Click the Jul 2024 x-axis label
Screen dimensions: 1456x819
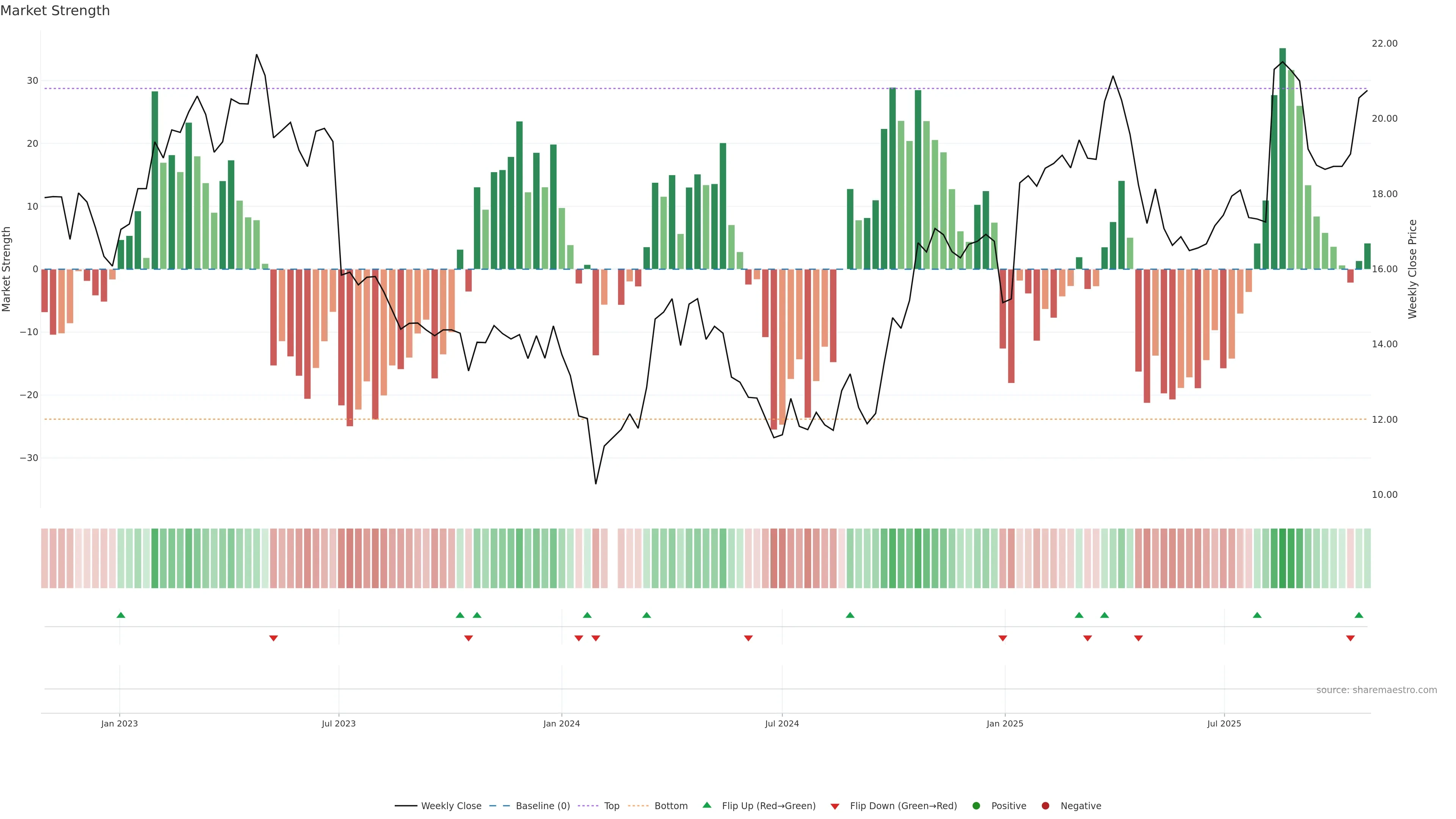tap(782, 723)
